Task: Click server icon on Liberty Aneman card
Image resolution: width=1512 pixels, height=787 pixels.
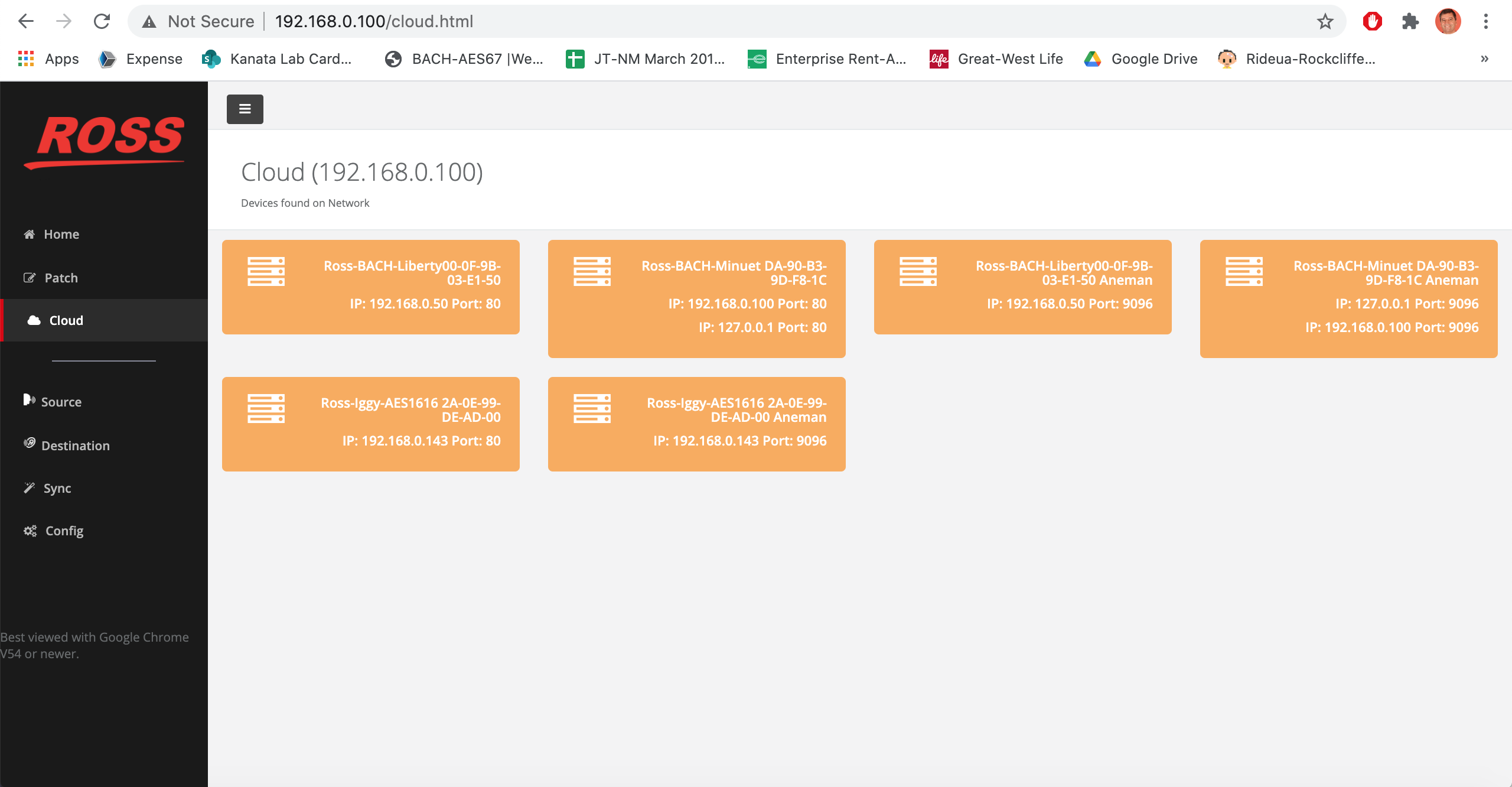Action: [x=918, y=272]
